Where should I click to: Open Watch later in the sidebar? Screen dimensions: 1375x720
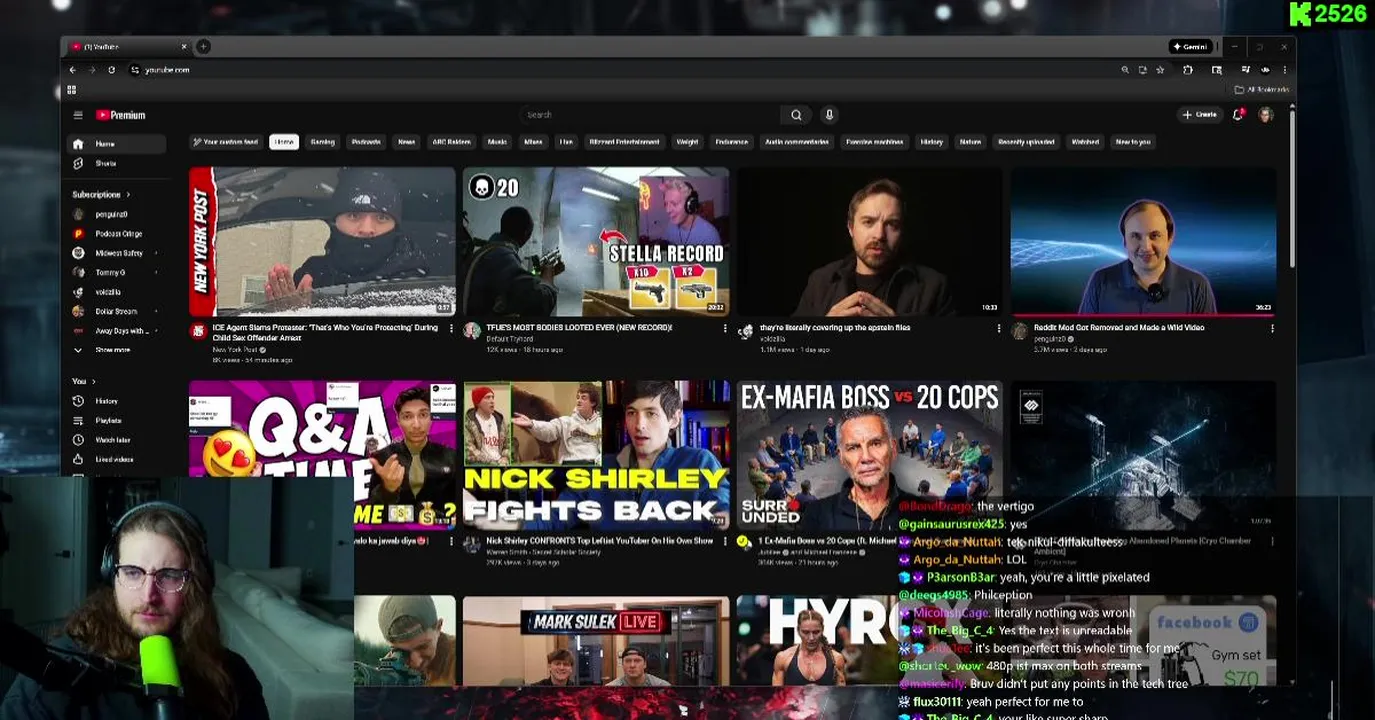point(115,440)
